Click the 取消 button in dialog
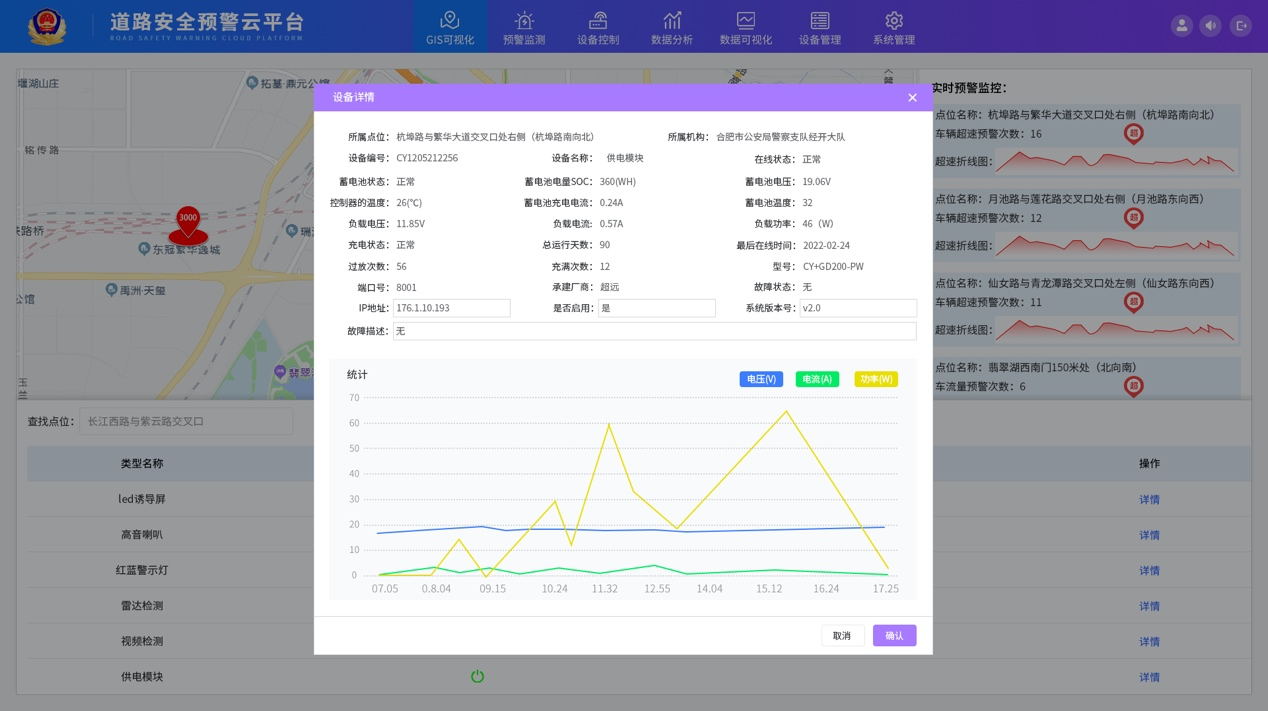The width and height of the screenshot is (1268, 711). point(842,636)
